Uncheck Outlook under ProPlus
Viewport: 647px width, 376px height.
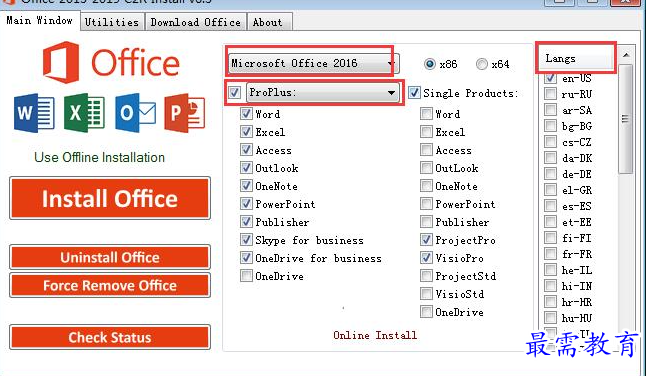pos(246,168)
